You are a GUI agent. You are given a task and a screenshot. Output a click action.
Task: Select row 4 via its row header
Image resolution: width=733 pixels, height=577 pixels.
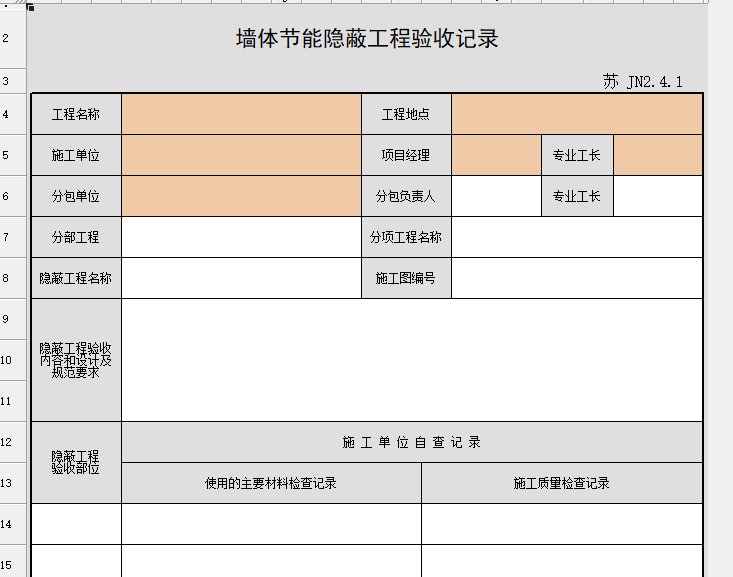tap(7, 114)
